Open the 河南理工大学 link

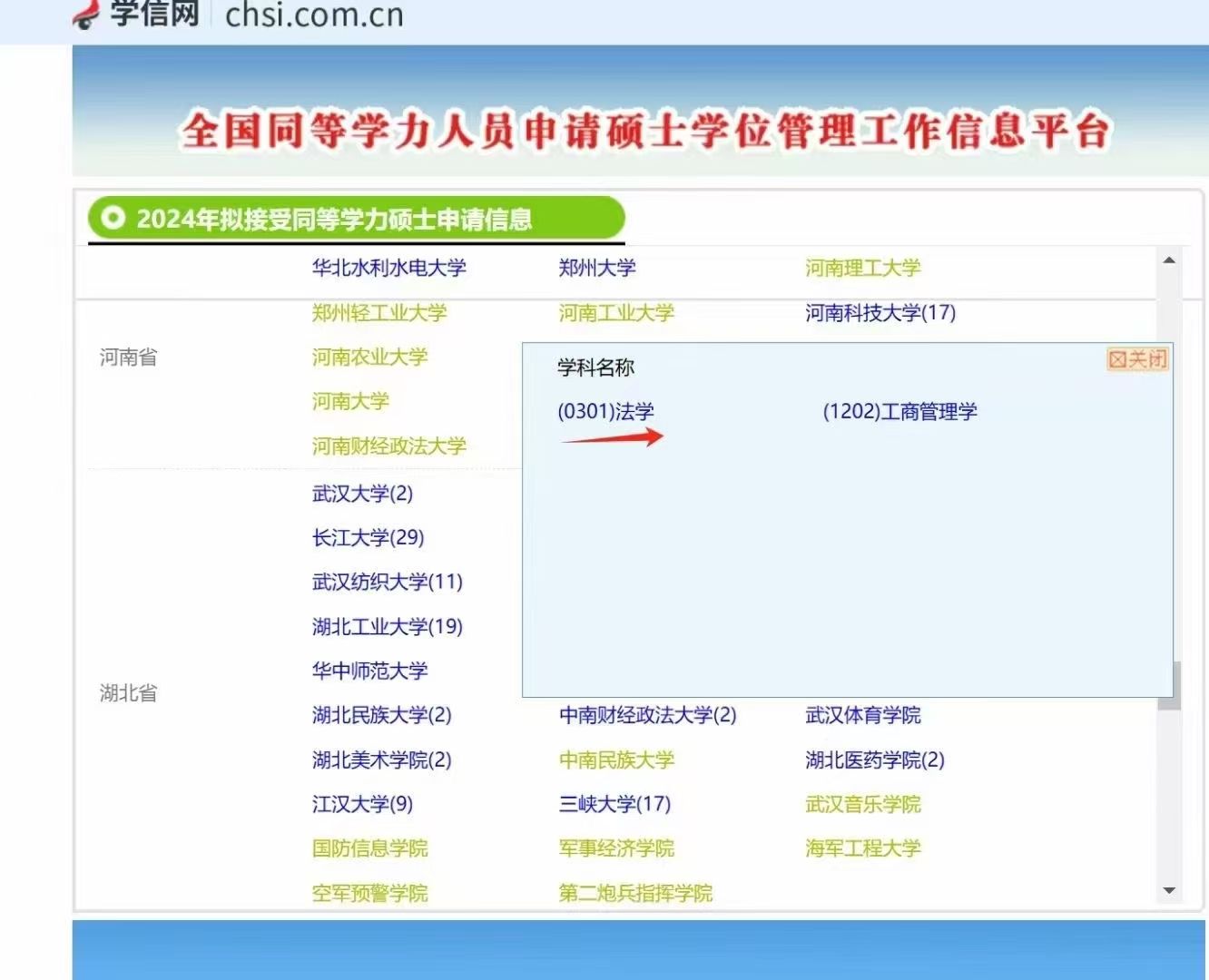[x=862, y=268]
